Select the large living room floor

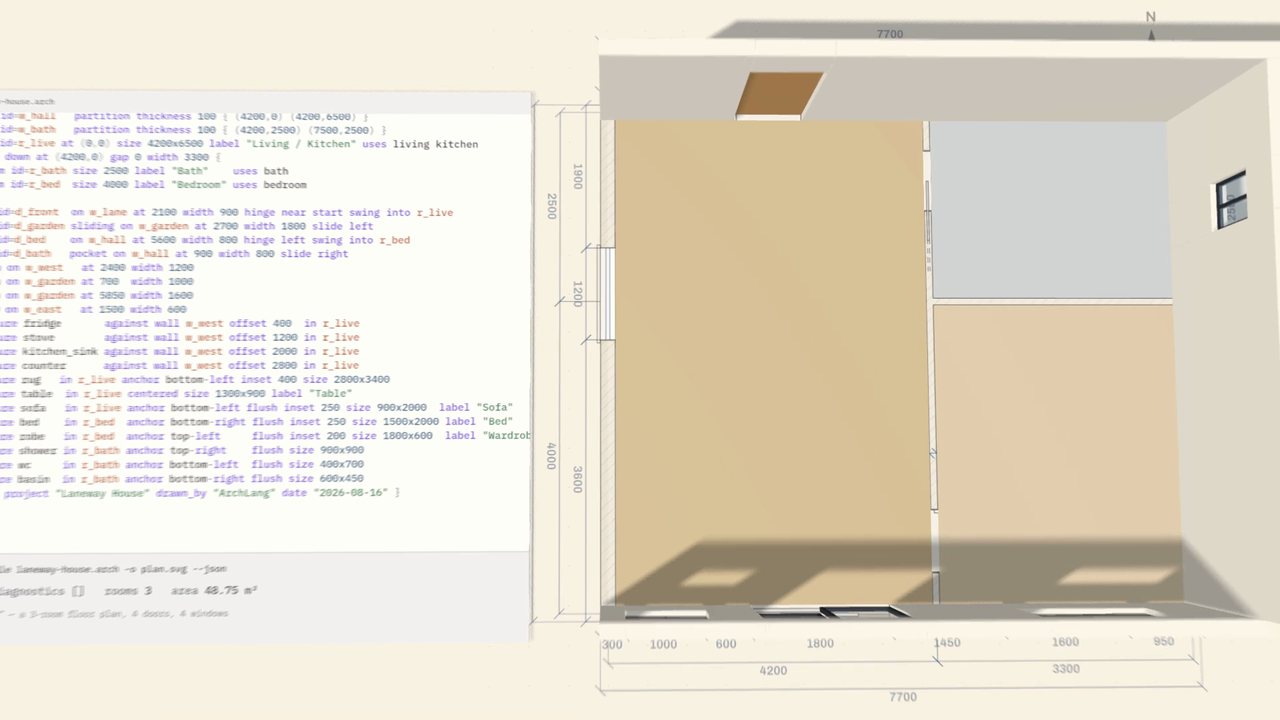pyautogui.click(x=772, y=363)
